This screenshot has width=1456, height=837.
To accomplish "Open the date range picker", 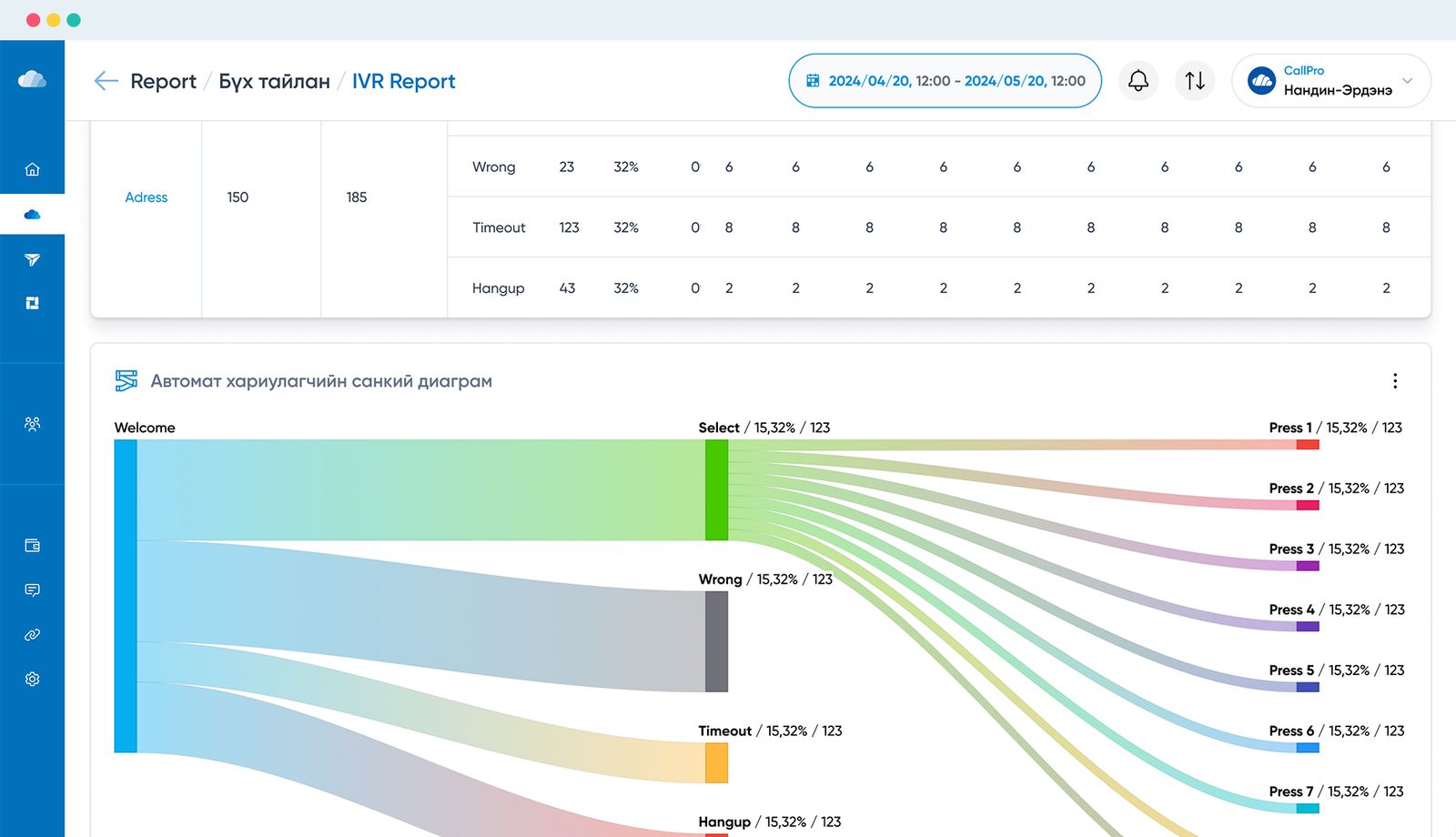I will (x=945, y=81).
